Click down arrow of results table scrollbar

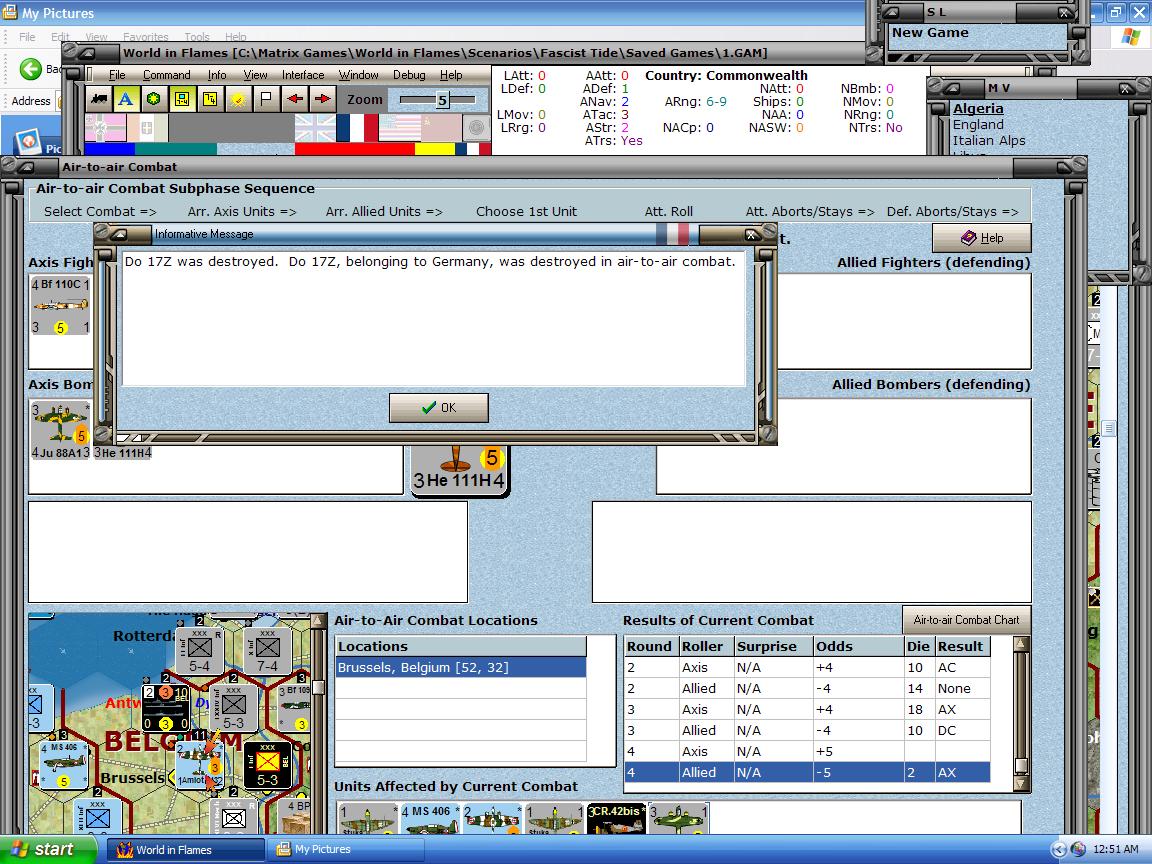[1020, 783]
